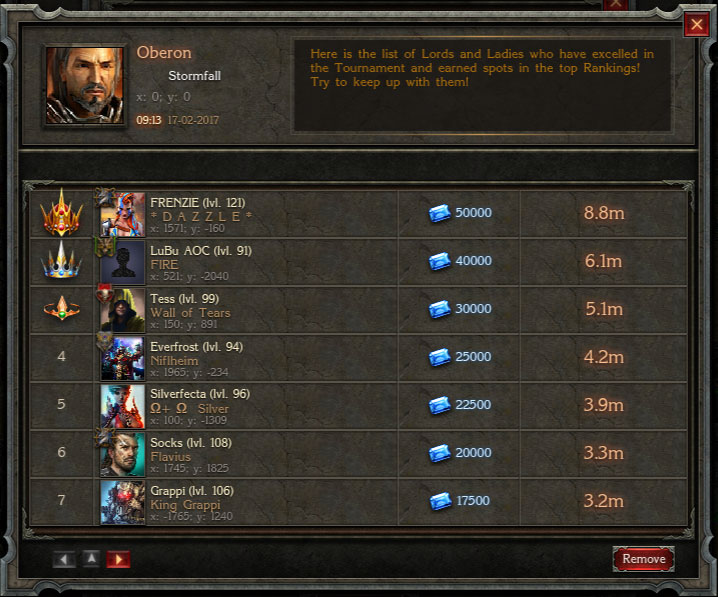This screenshot has width=718, height=597.
Task: Go to the previous message arrow
Action: (x=64, y=559)
